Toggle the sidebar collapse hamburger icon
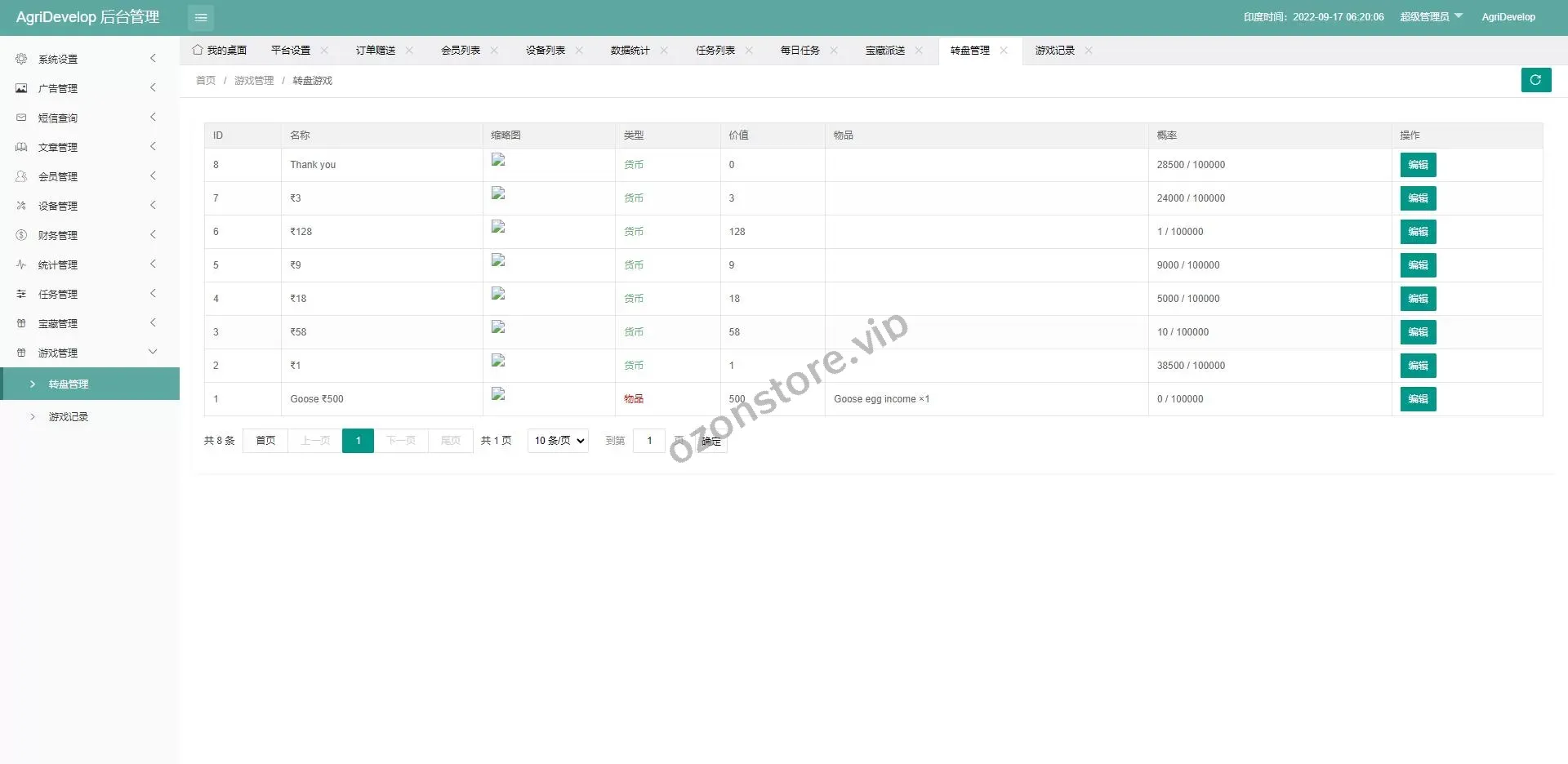This screenshot has width=1568, height=764. (x=201, y=17)
